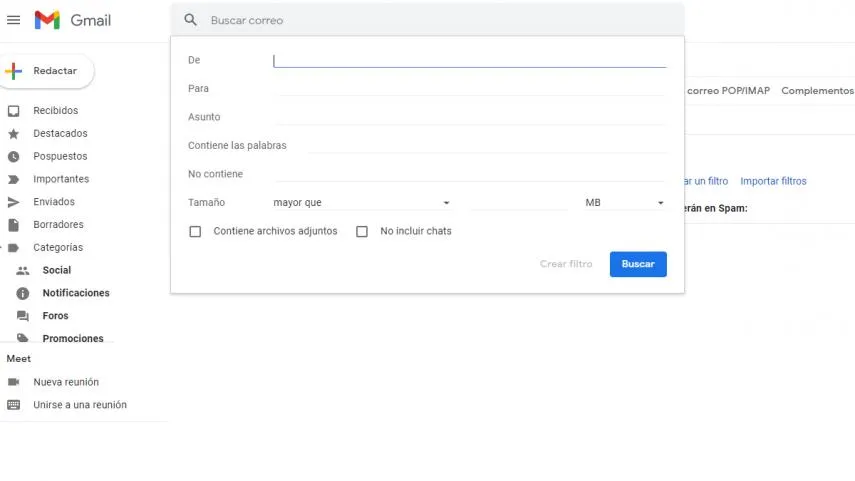Click the Crear un filtro link
Screen dimensions: 855x481
click(706, 181)
